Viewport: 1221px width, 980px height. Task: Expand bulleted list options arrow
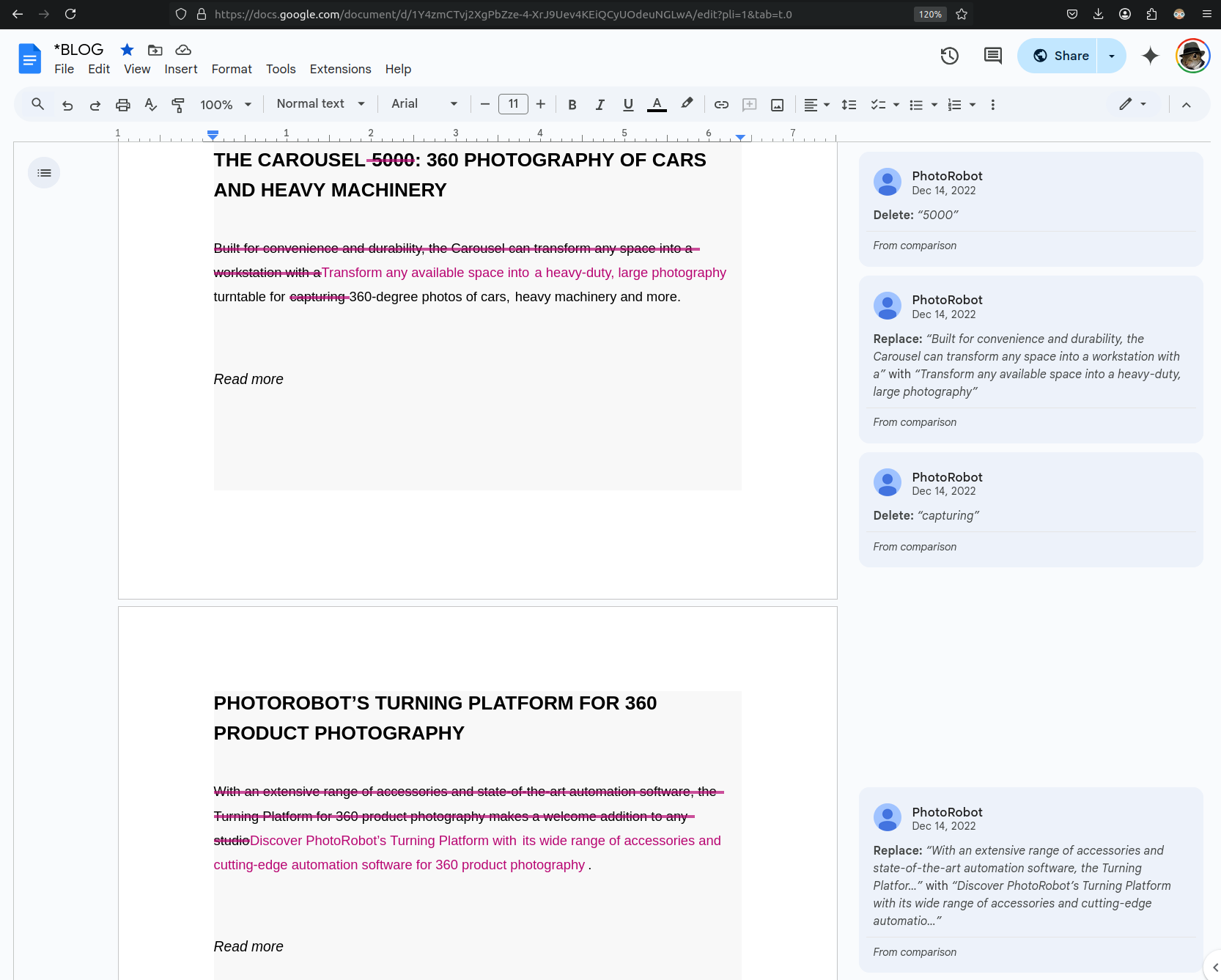pyautogui.click(x=934, y=105)
